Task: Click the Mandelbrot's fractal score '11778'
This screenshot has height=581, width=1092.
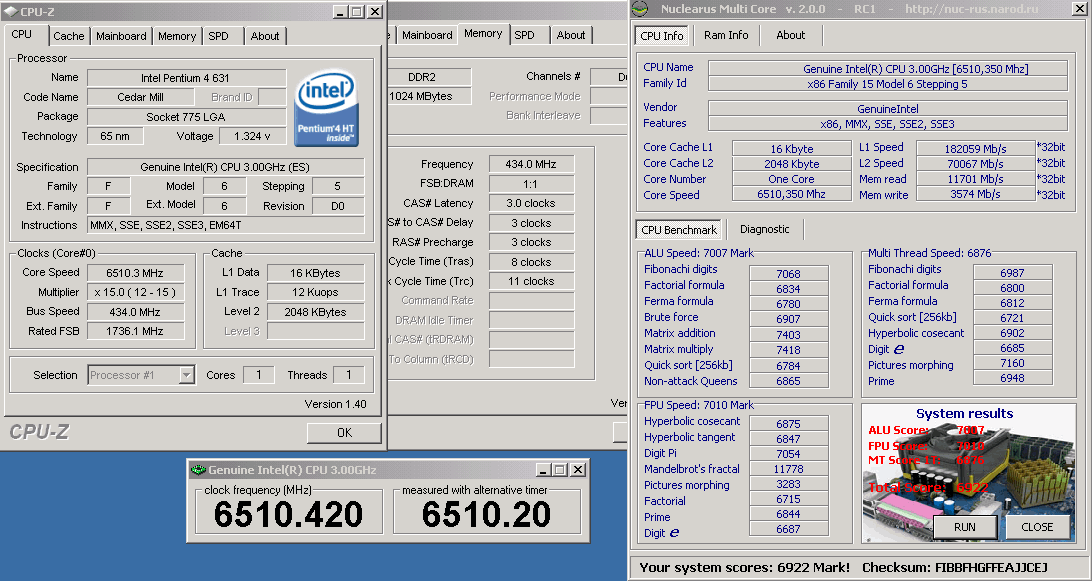Action: click(x=788, y=470)
